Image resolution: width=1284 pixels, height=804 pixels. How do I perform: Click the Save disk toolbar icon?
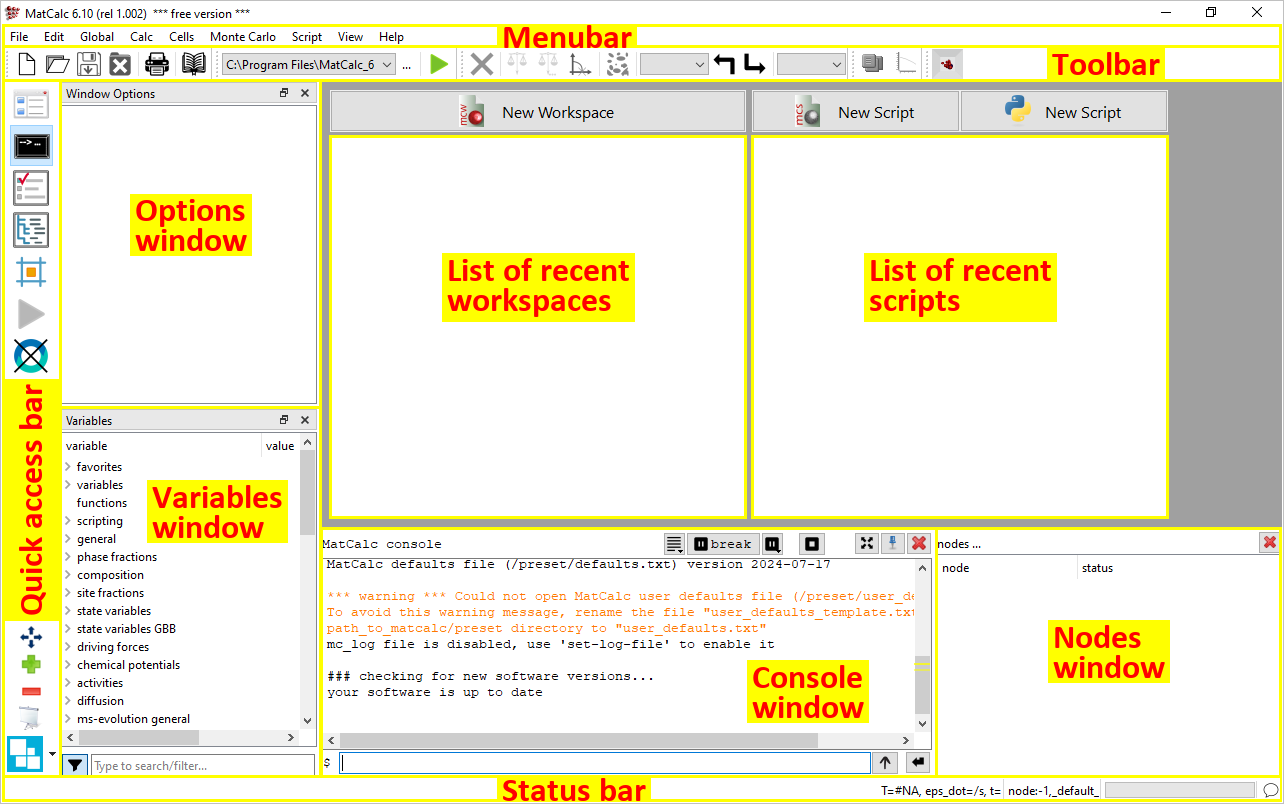[89, 65]
